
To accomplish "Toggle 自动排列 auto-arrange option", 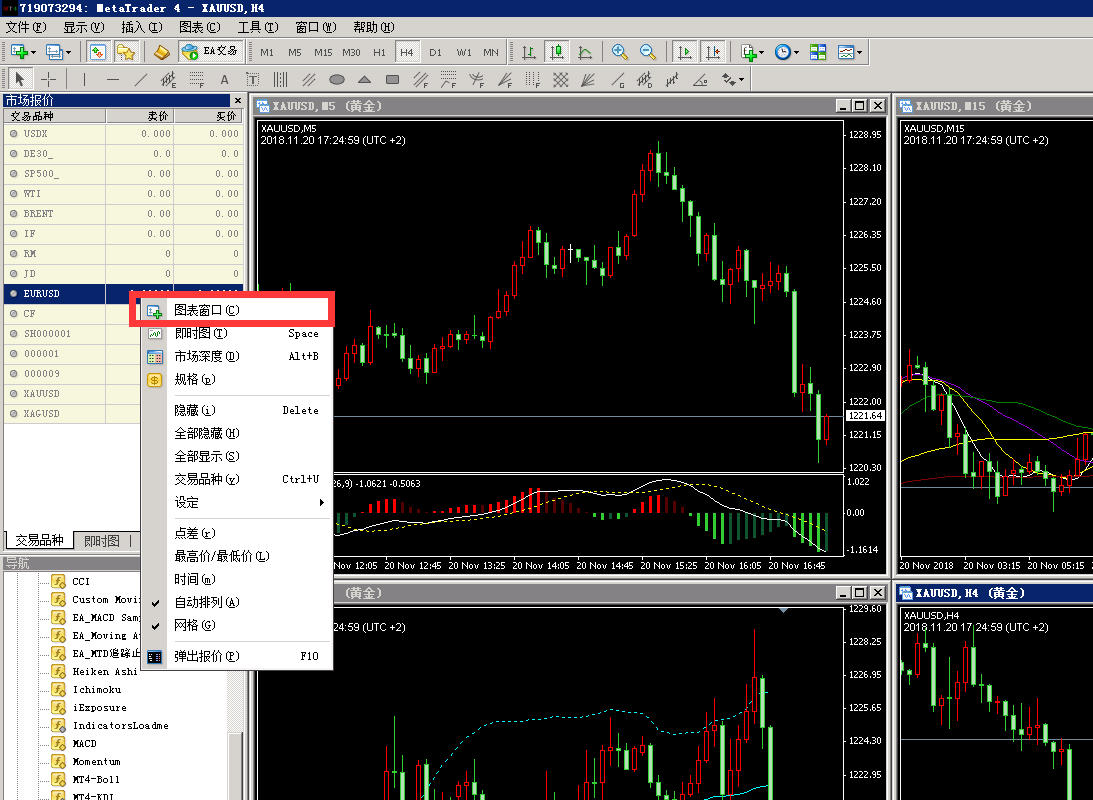I will pyautogui.click(x=207, y=602).
